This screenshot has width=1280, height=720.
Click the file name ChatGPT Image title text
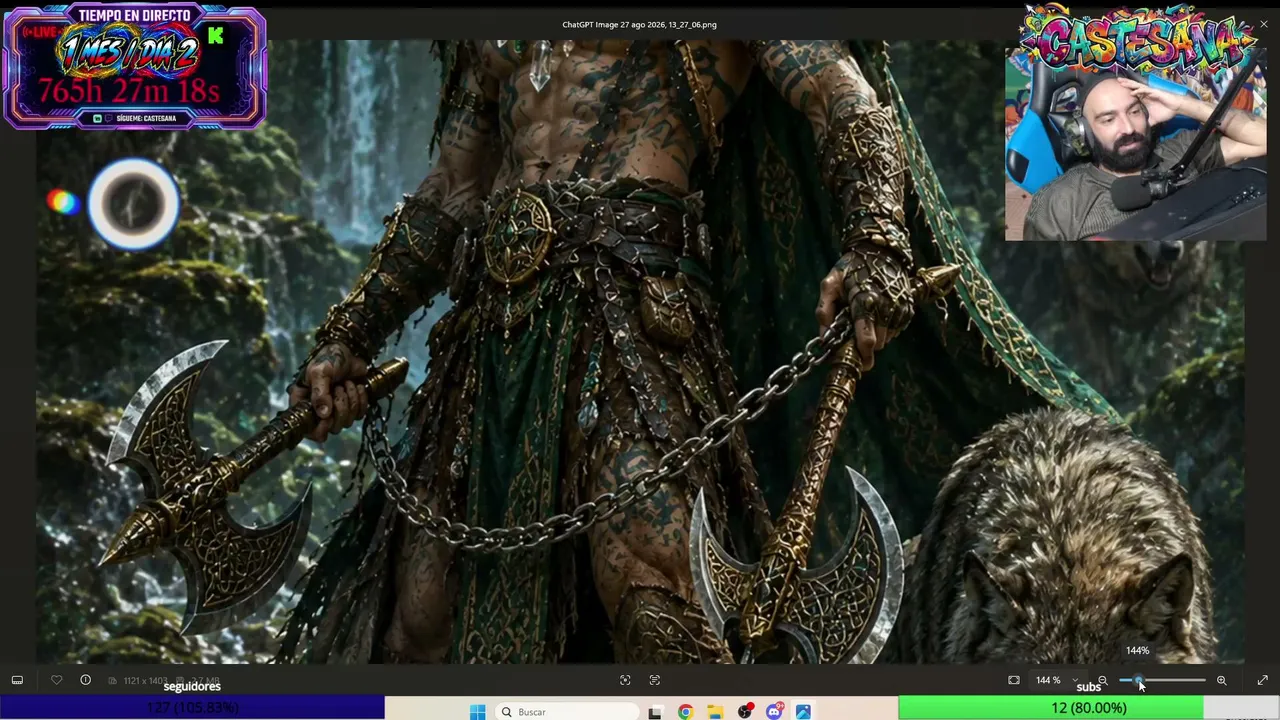[x=639, y=25]
